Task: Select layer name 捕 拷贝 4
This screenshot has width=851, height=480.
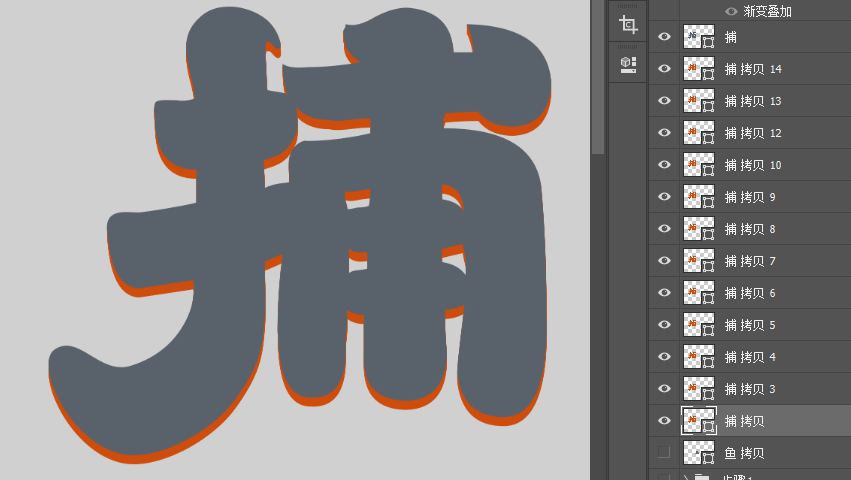Action: [750, 357]
